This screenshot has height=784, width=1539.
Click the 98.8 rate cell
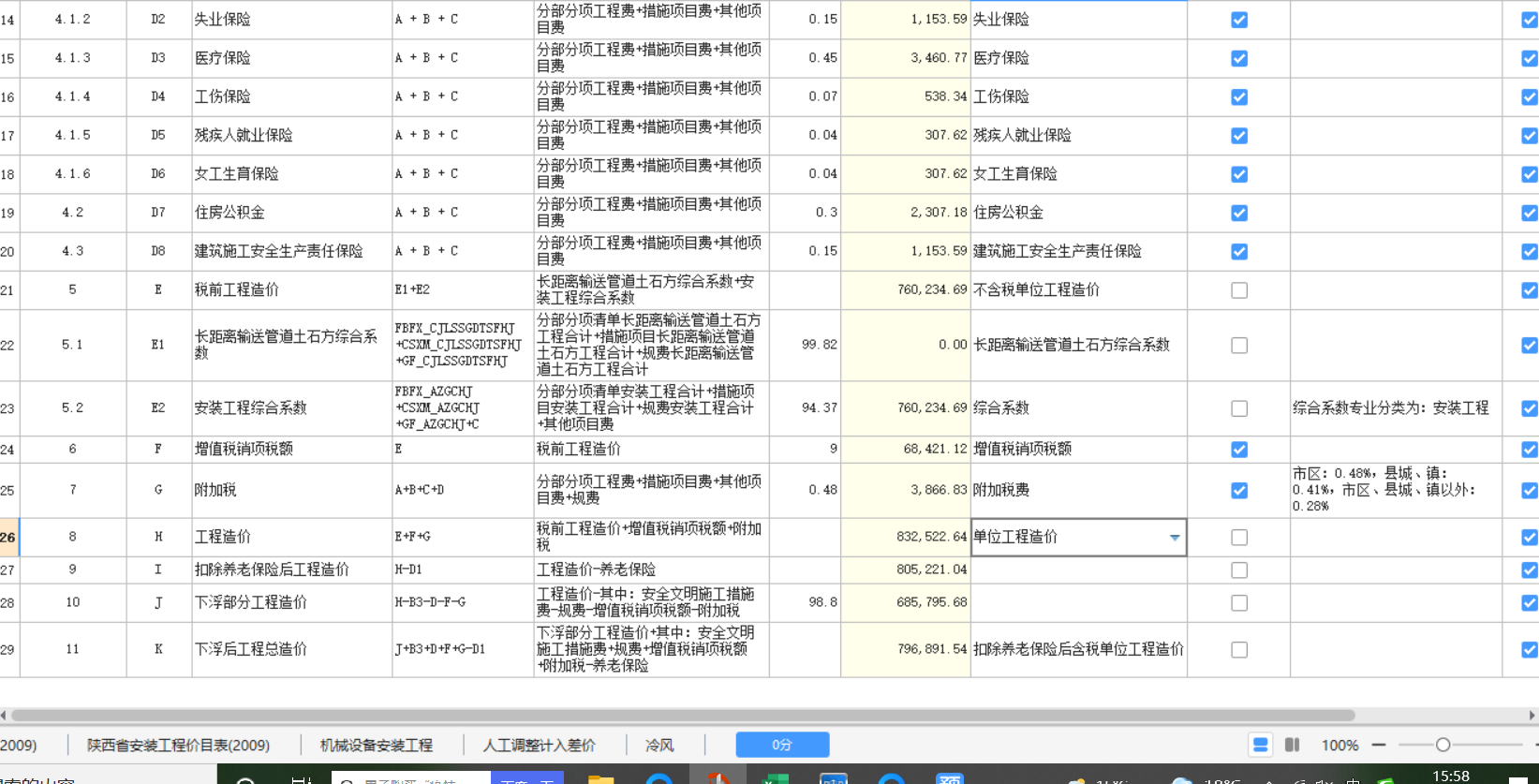(x=806, y=603)
